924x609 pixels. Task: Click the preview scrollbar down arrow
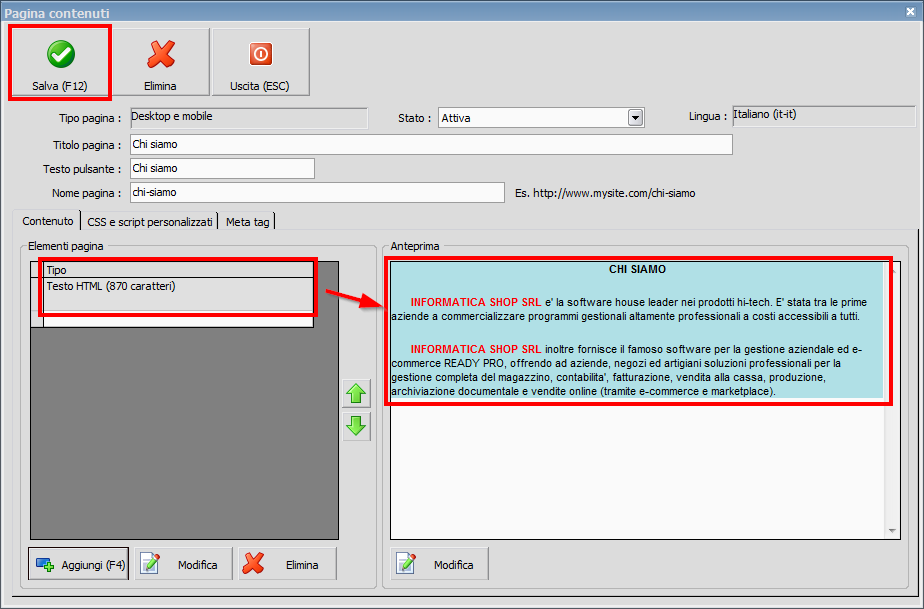[892, 531]
